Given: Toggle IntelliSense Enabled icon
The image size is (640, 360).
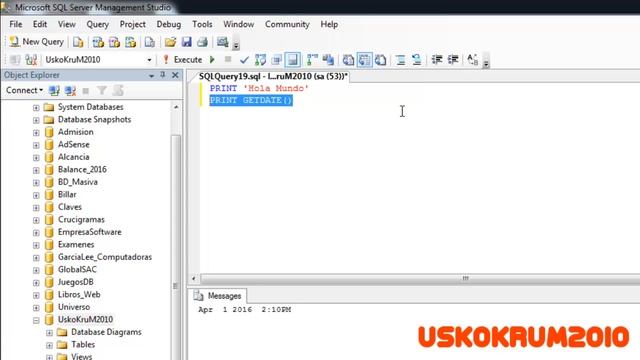Looking at the screenshot, I should point(293,60).
